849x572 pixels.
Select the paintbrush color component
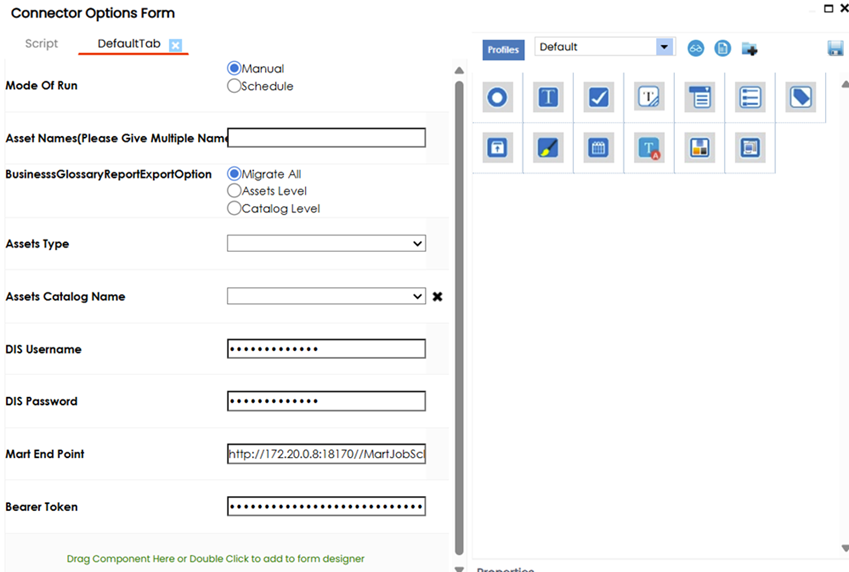pyautogui.click(x=548, y=148)
